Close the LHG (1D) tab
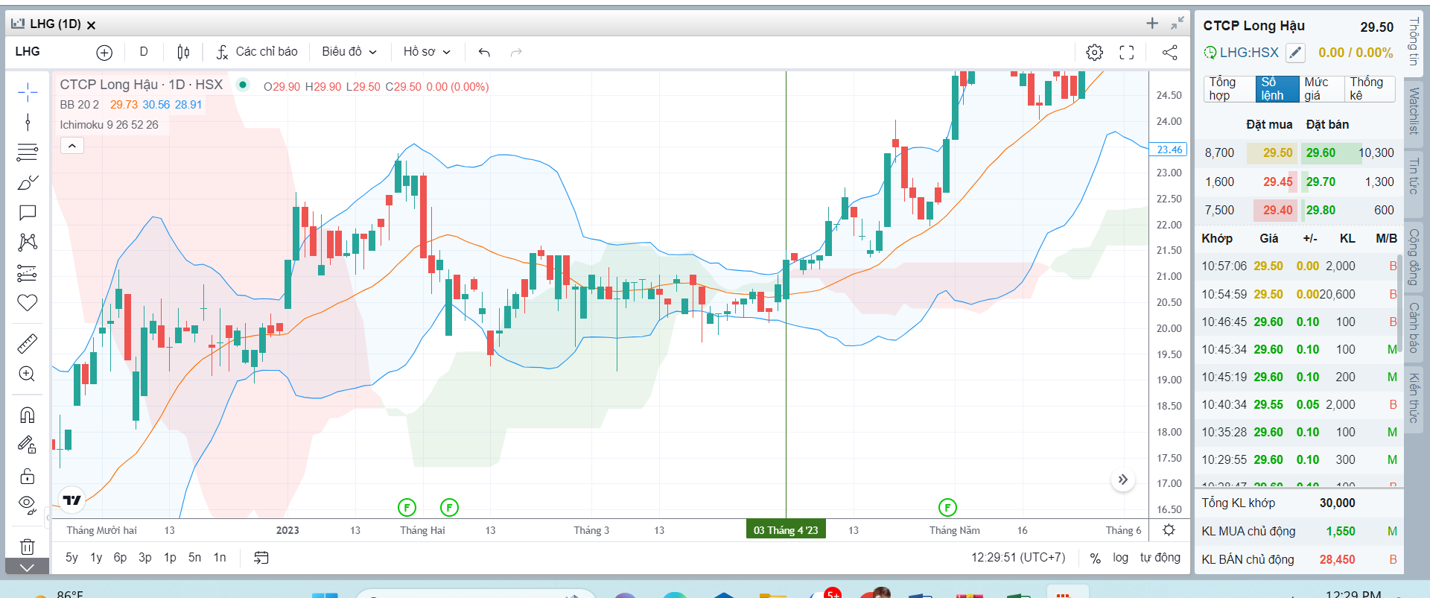This screenshot has height=598, width=1437. 92,24
